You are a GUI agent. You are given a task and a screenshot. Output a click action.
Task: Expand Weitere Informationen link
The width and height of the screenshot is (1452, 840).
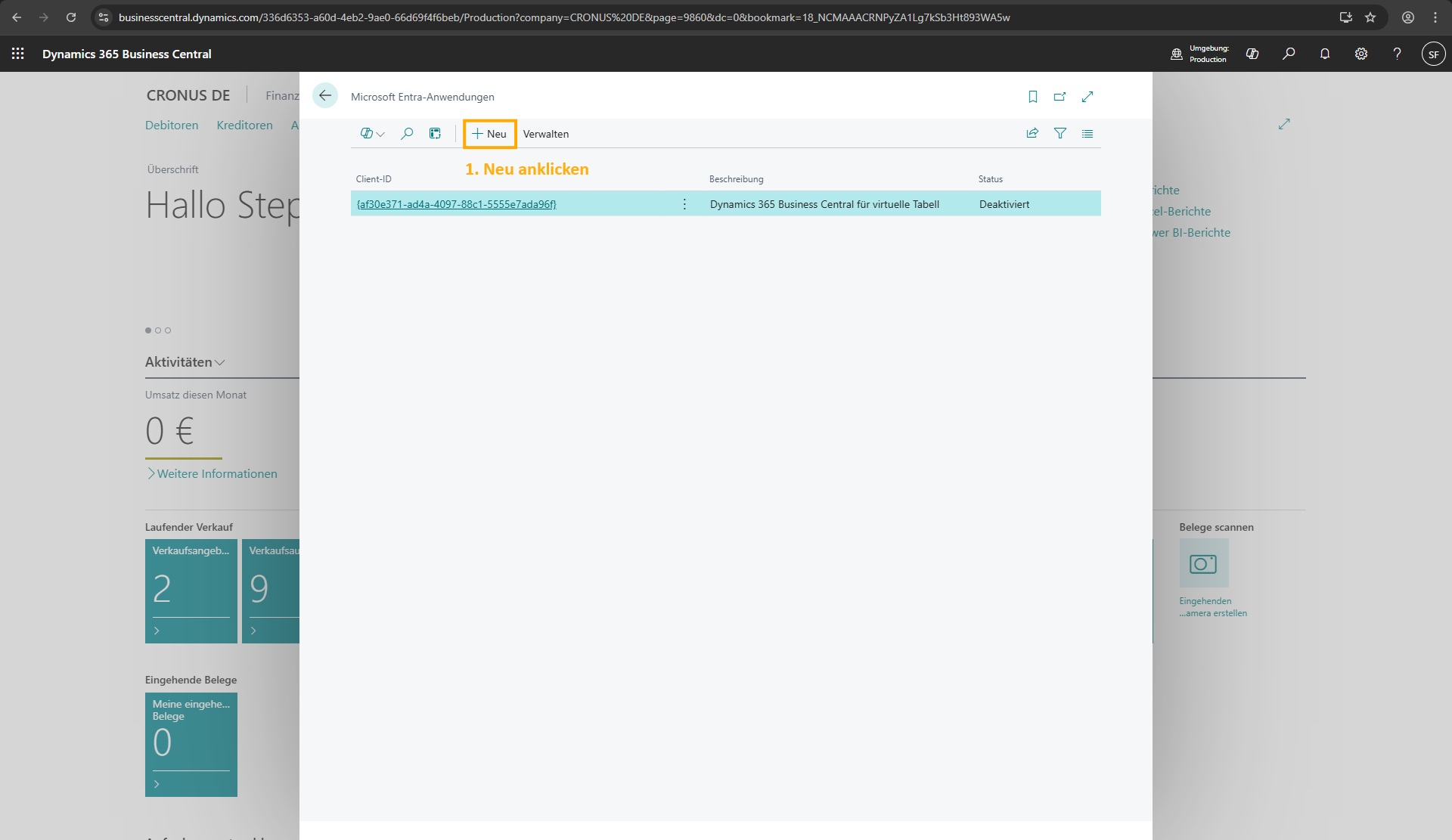(x=213, y=474)
